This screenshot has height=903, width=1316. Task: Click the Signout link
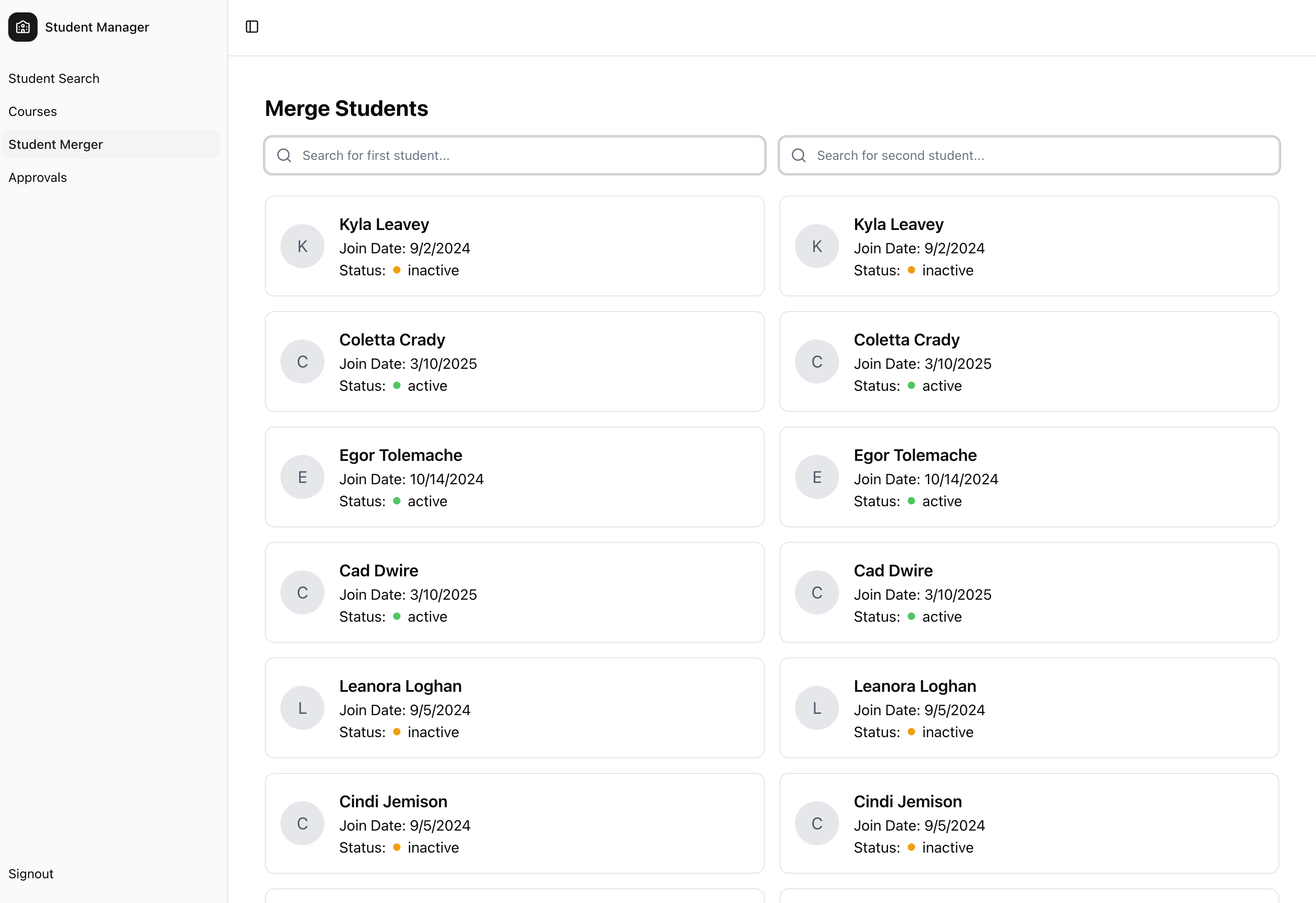31,873
